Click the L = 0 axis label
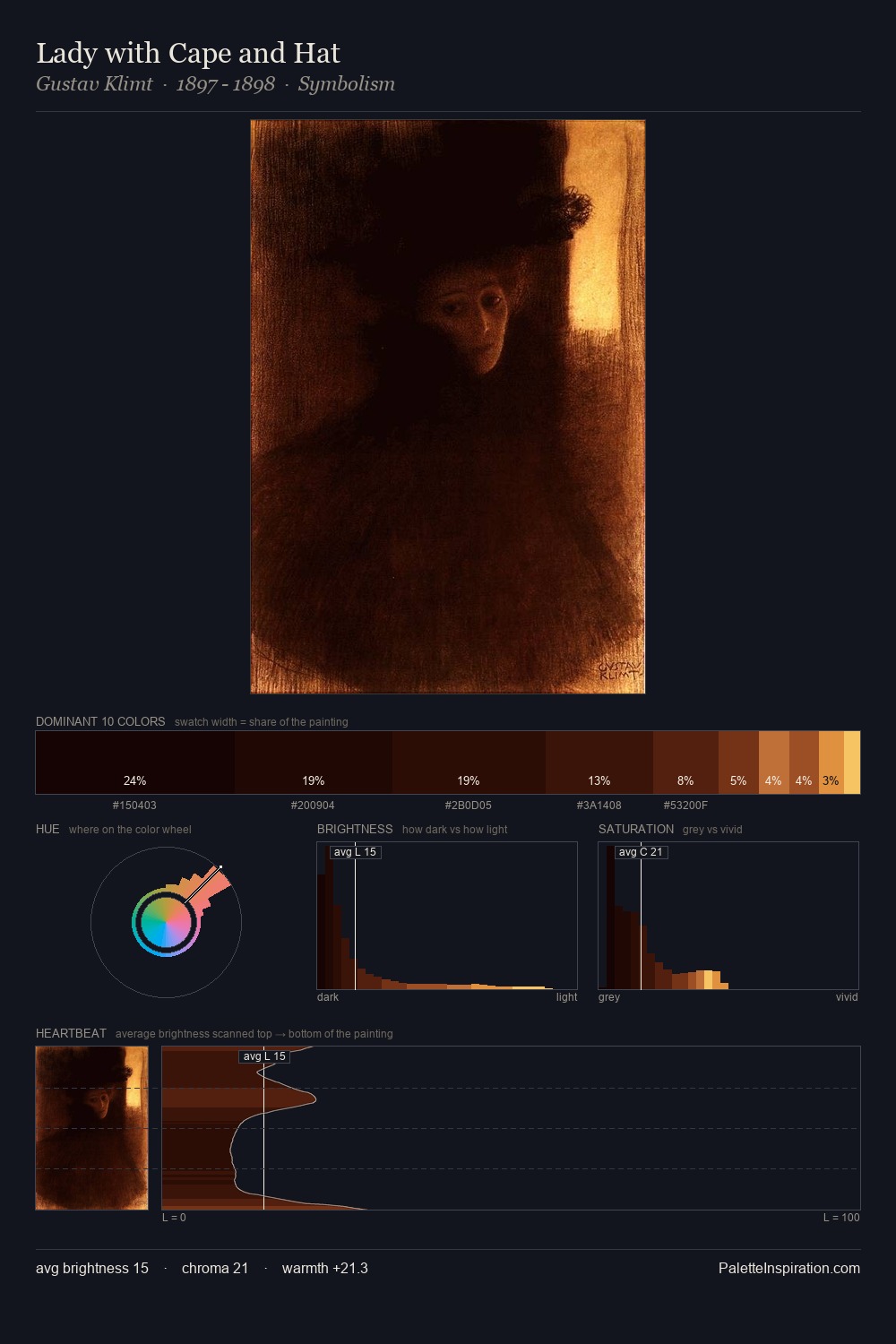Viewport: 896px width, 1344px height. 174,1218
